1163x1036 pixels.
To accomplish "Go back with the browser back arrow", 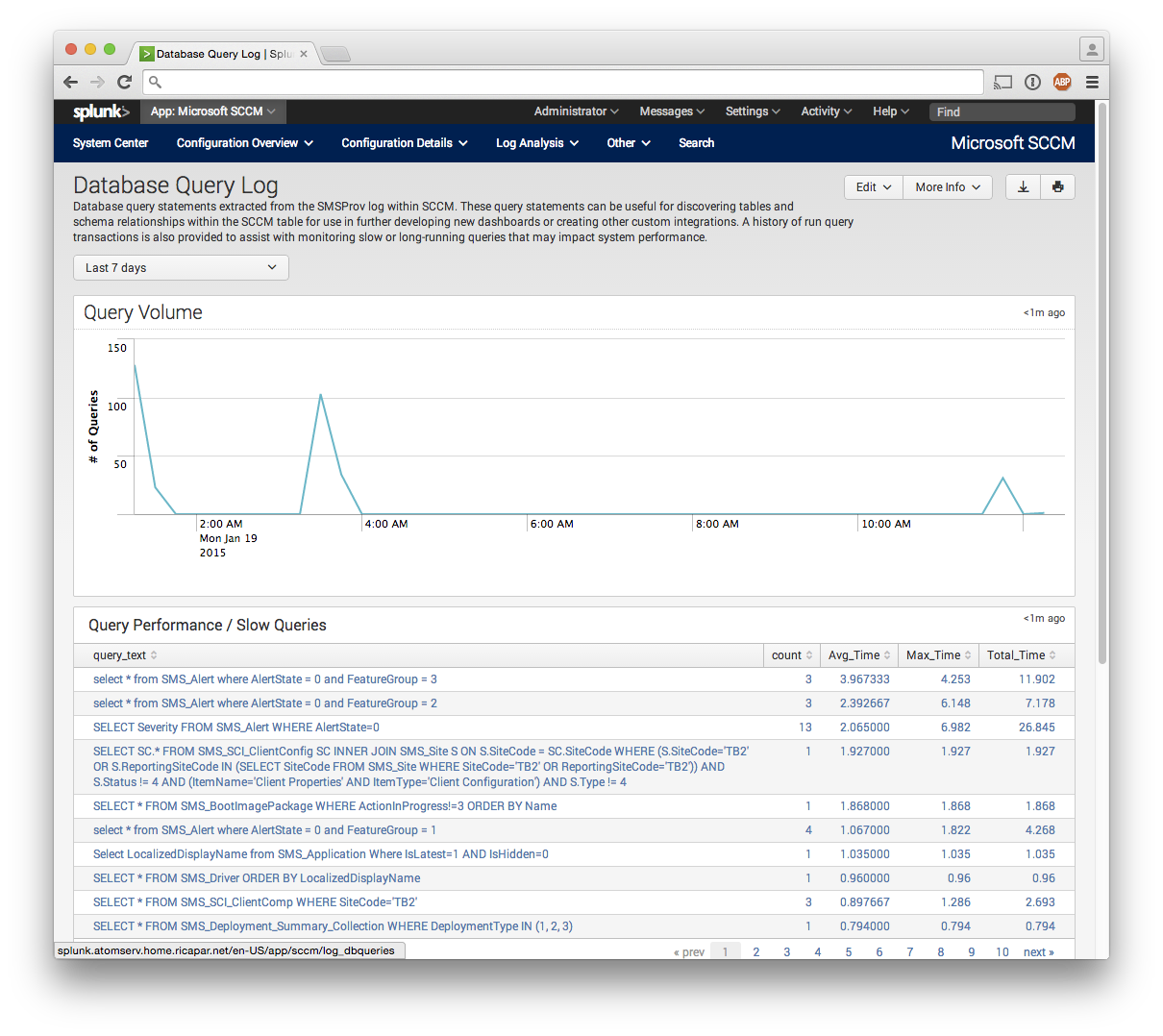I will click(70, 82).
